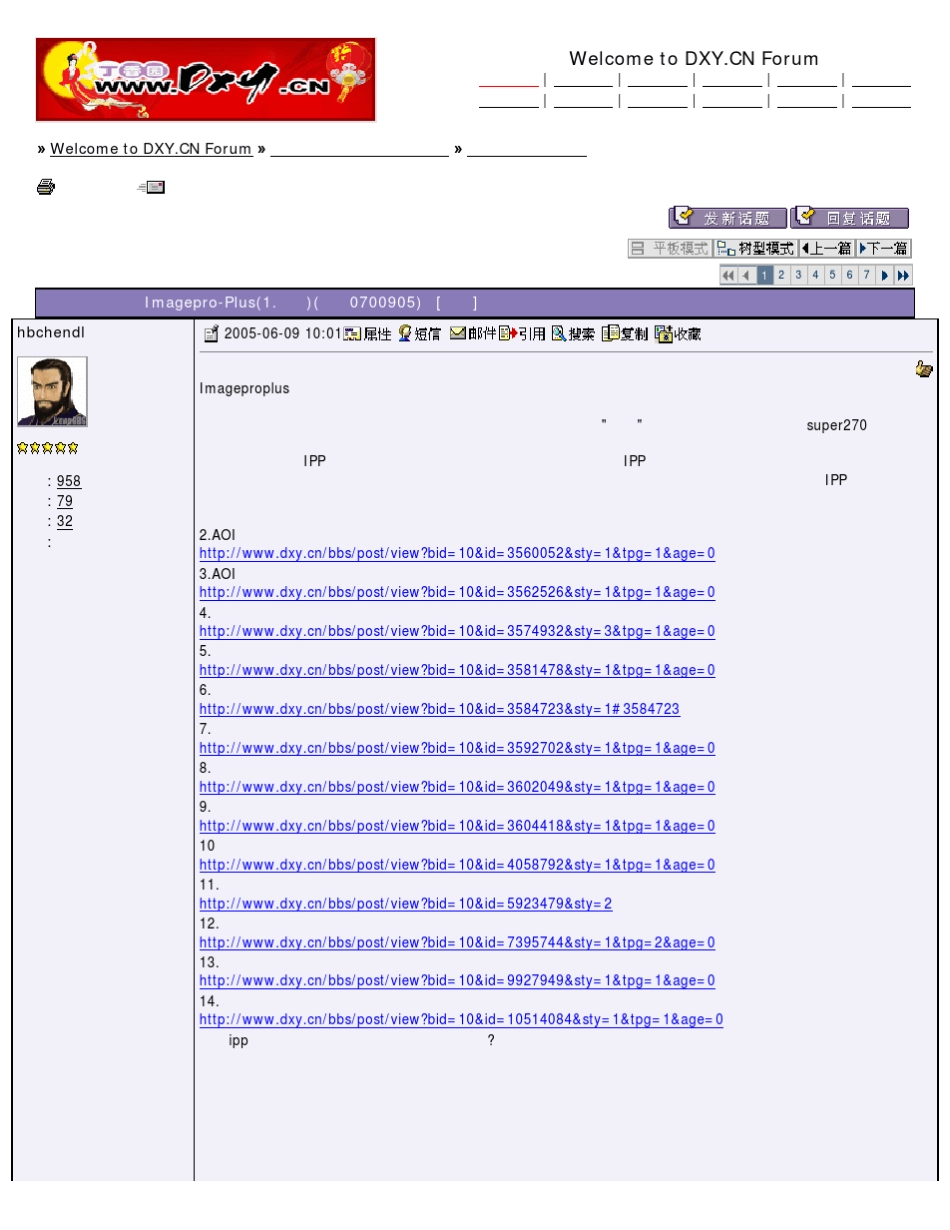Click the hand icon at post's right edge
Viewport: 950px width, 1230px height.
[x=924, y=370]
